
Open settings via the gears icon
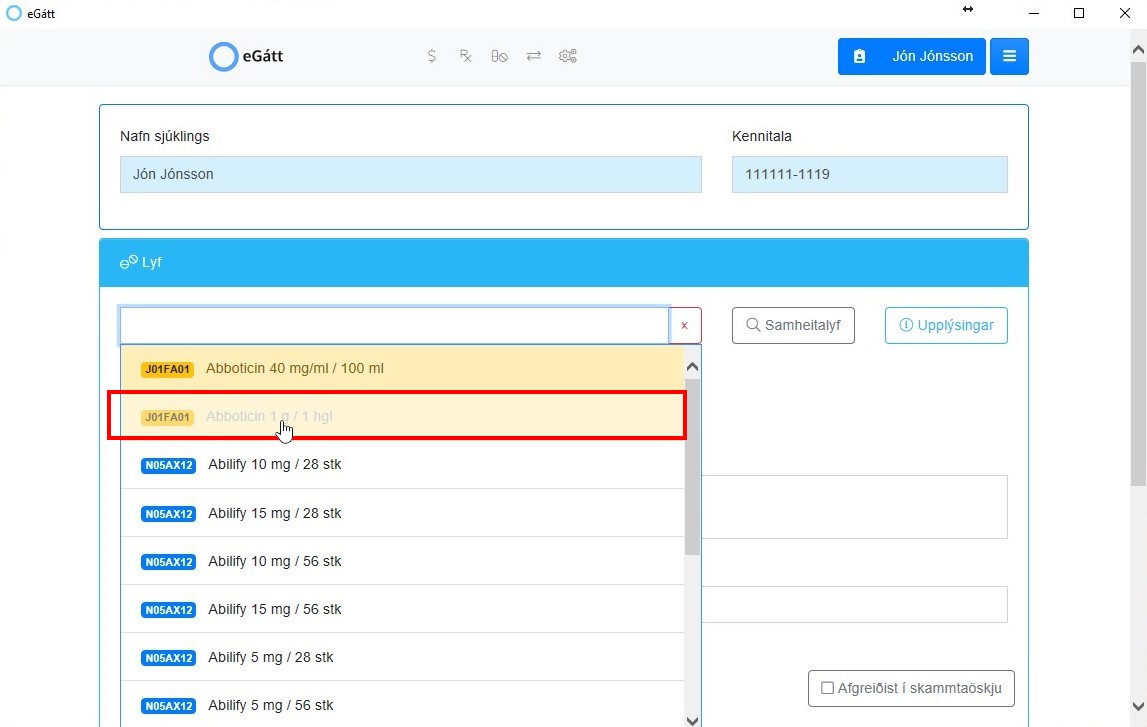(x=568, y=56)
